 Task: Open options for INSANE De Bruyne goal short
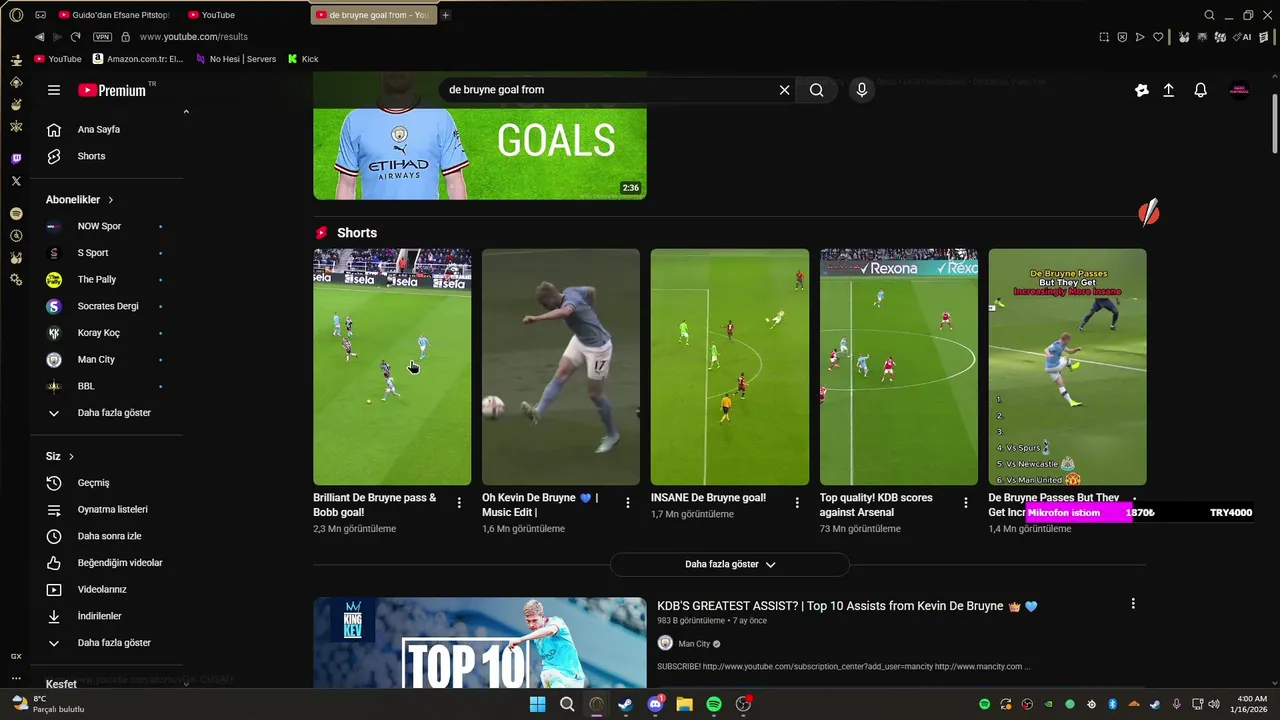(x=797, y=503)
